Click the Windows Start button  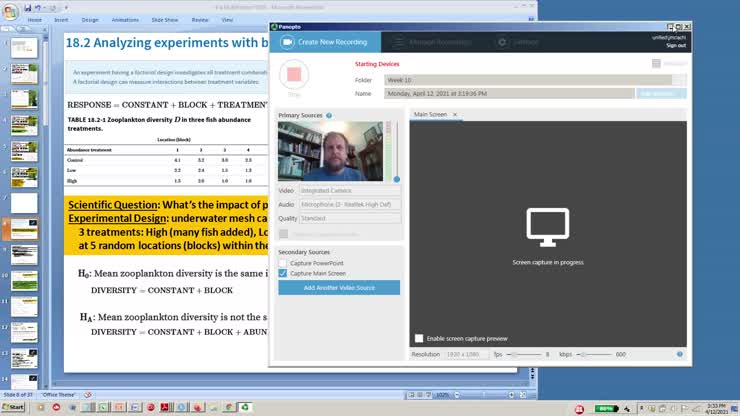click(x=13, y=407)
